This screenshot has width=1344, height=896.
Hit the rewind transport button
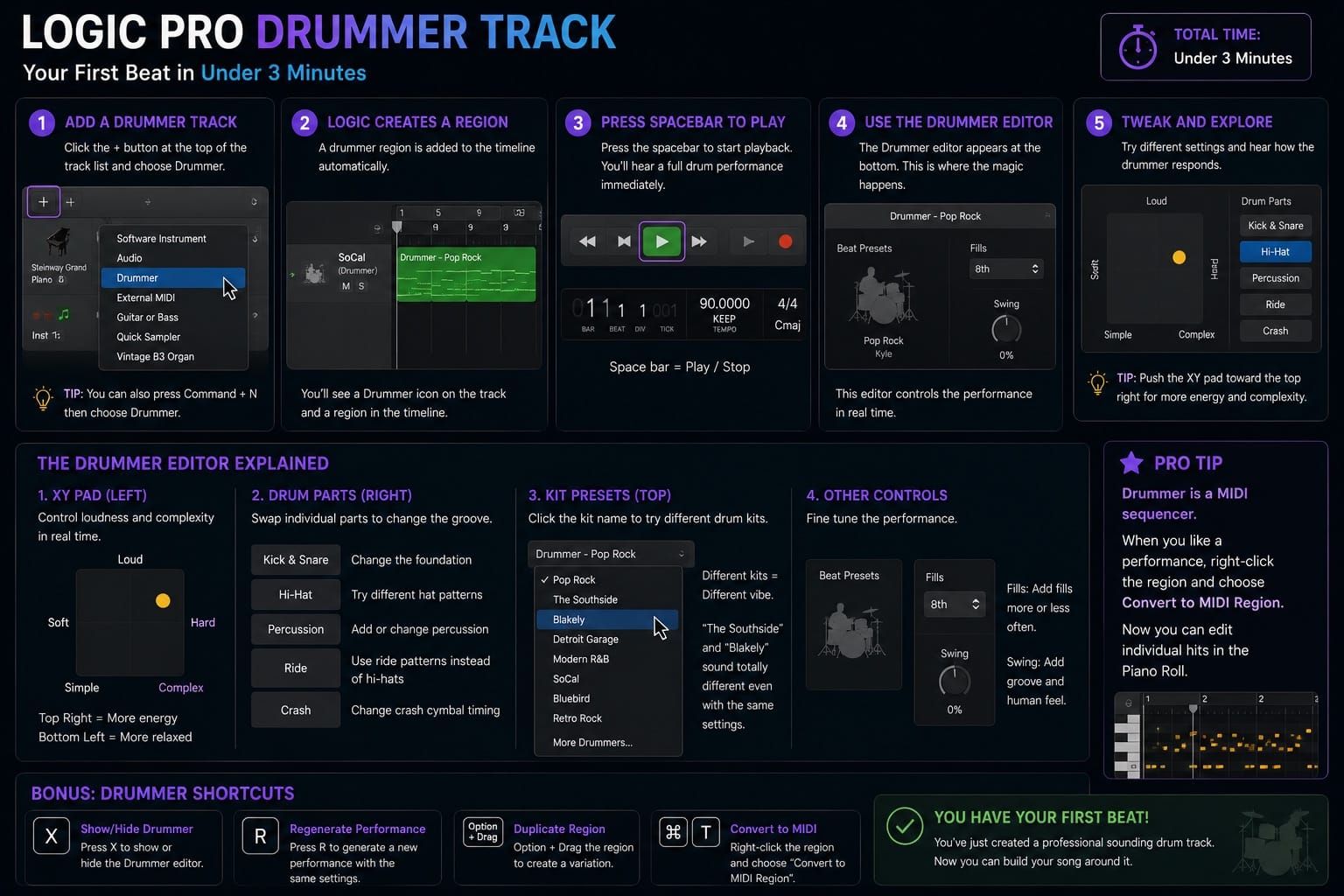point(587,241)
